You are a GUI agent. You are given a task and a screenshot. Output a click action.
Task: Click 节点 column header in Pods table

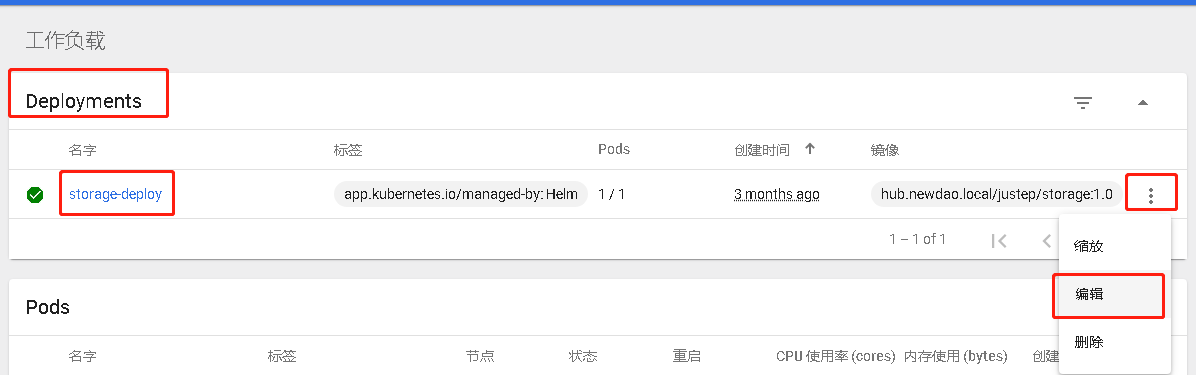point(480,356)
